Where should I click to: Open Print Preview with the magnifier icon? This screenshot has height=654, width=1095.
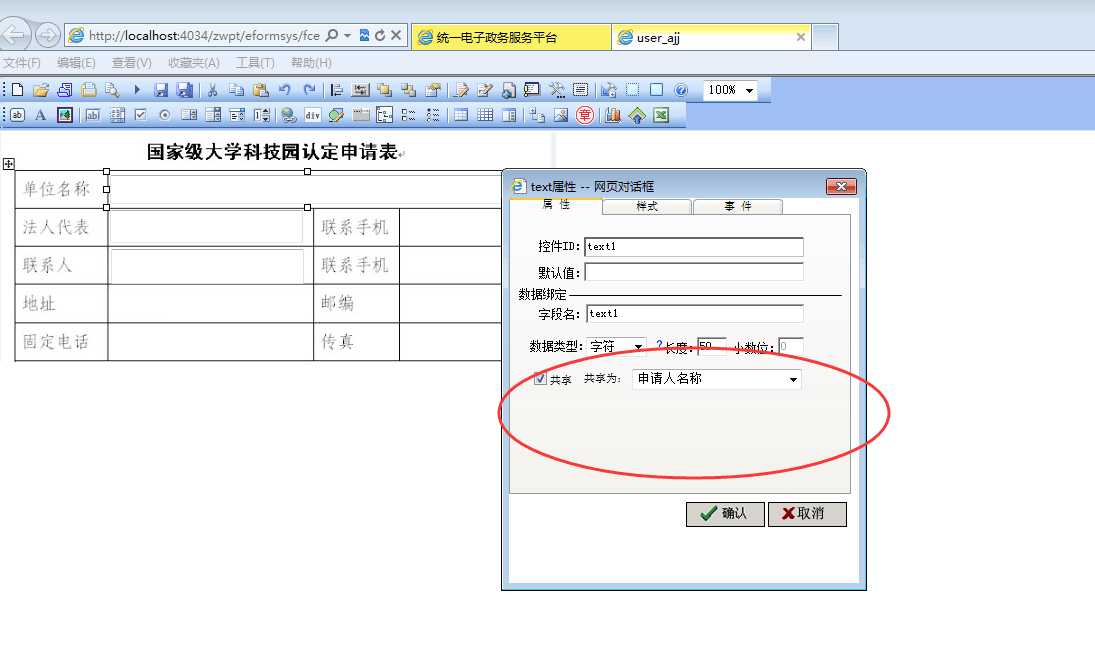pos(112,89)
